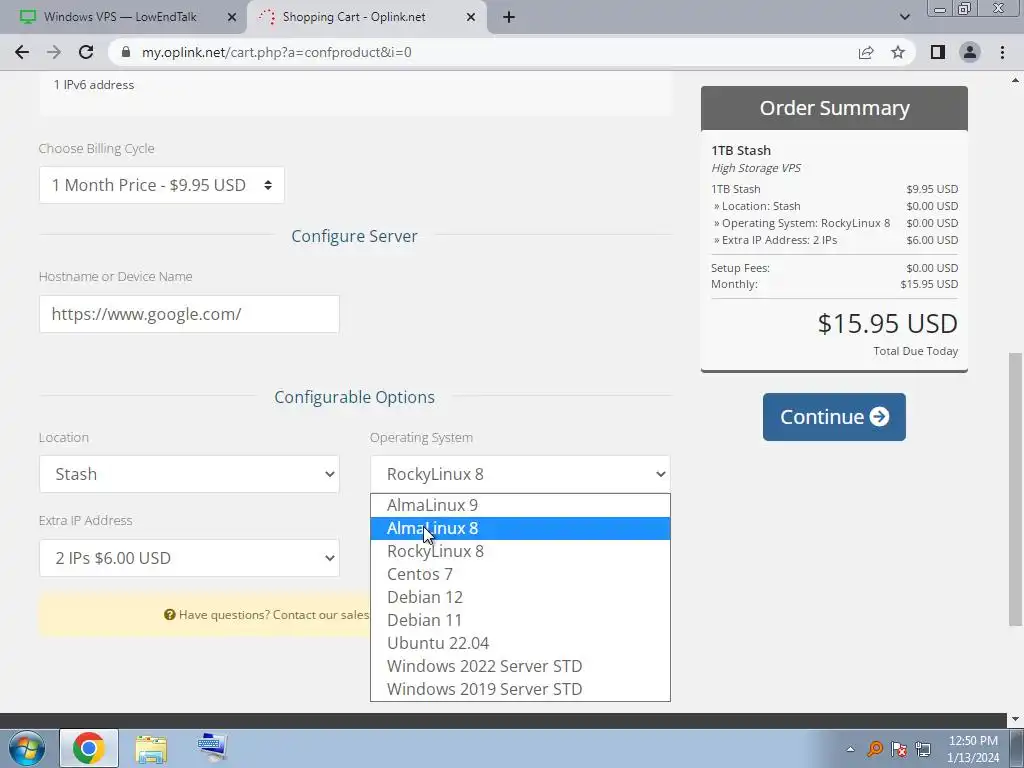This screenshot has height=768, width=1024.
Task: Go back to the previous page
Action: click(22, 52)
